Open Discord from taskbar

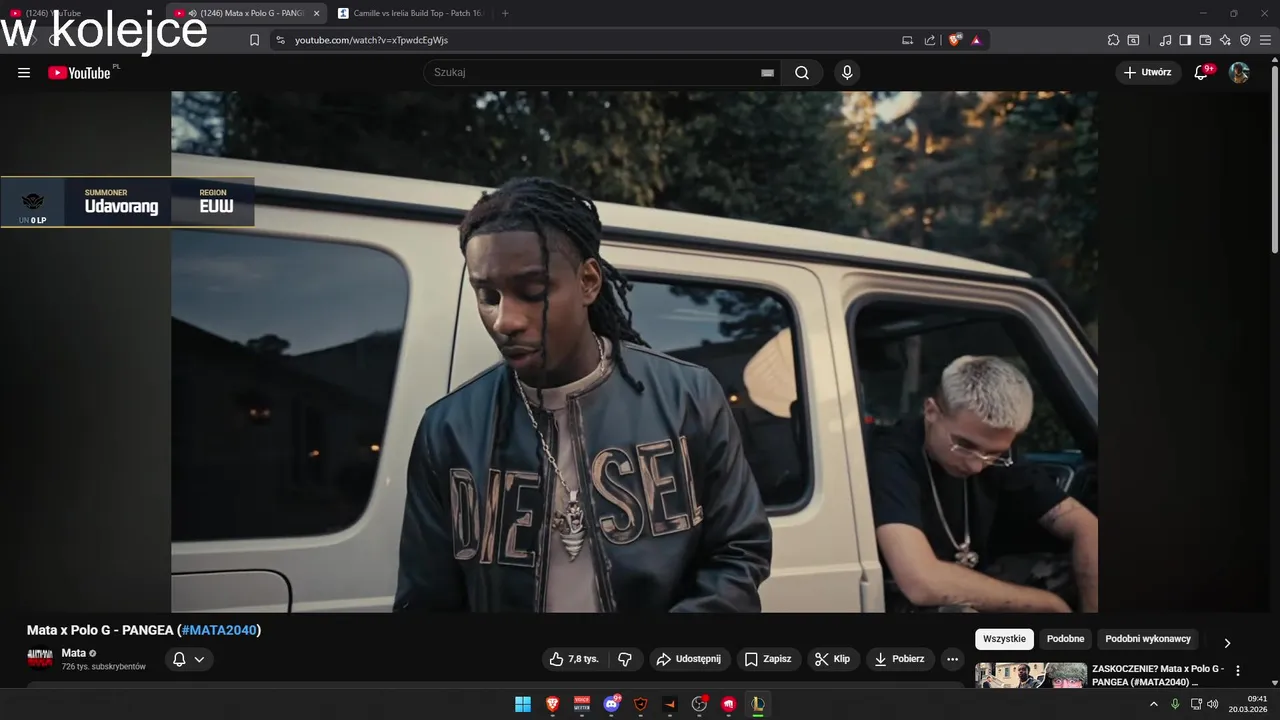point(611,704)
